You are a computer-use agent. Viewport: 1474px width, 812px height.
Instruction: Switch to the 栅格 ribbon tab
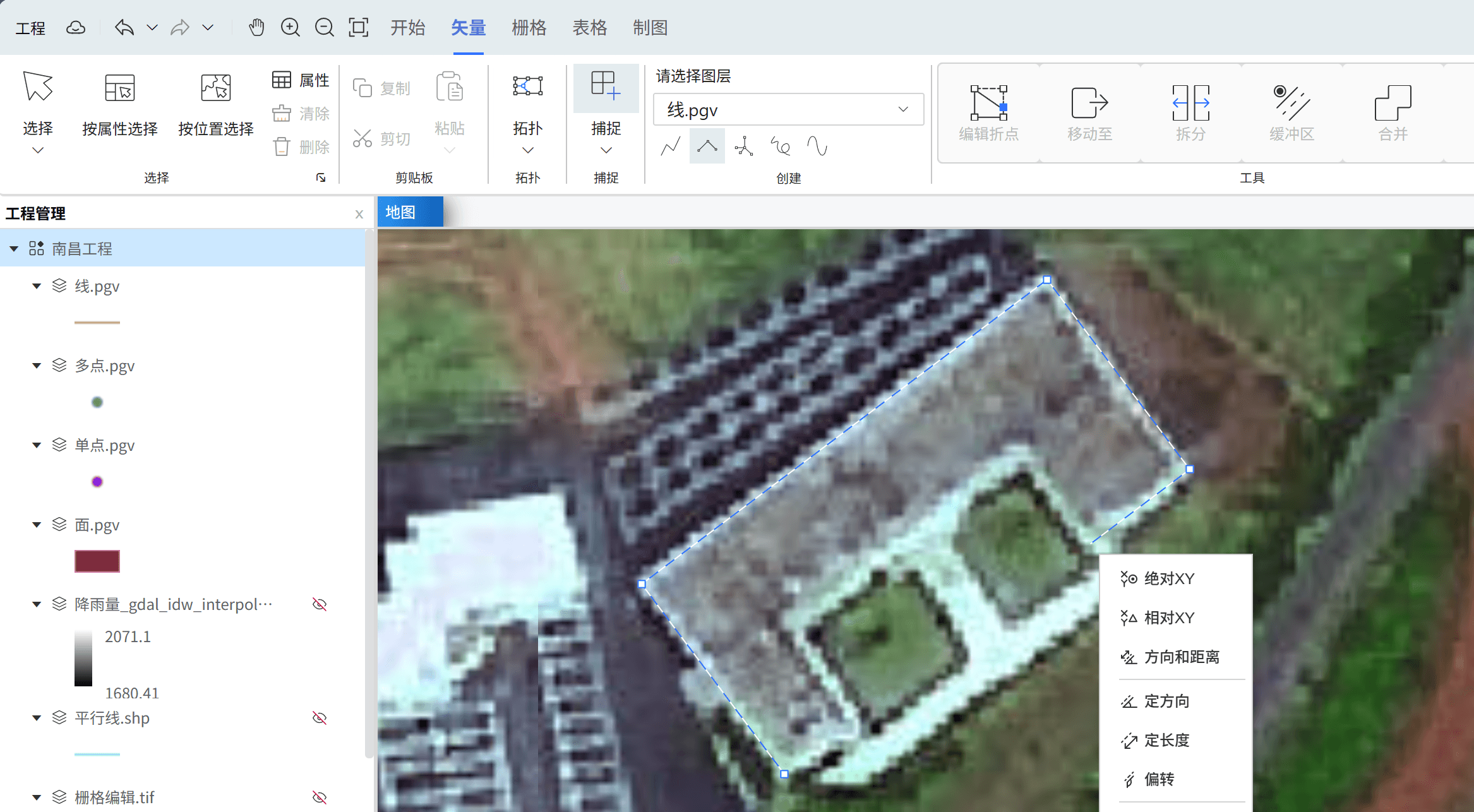click(x=529, y=28)
